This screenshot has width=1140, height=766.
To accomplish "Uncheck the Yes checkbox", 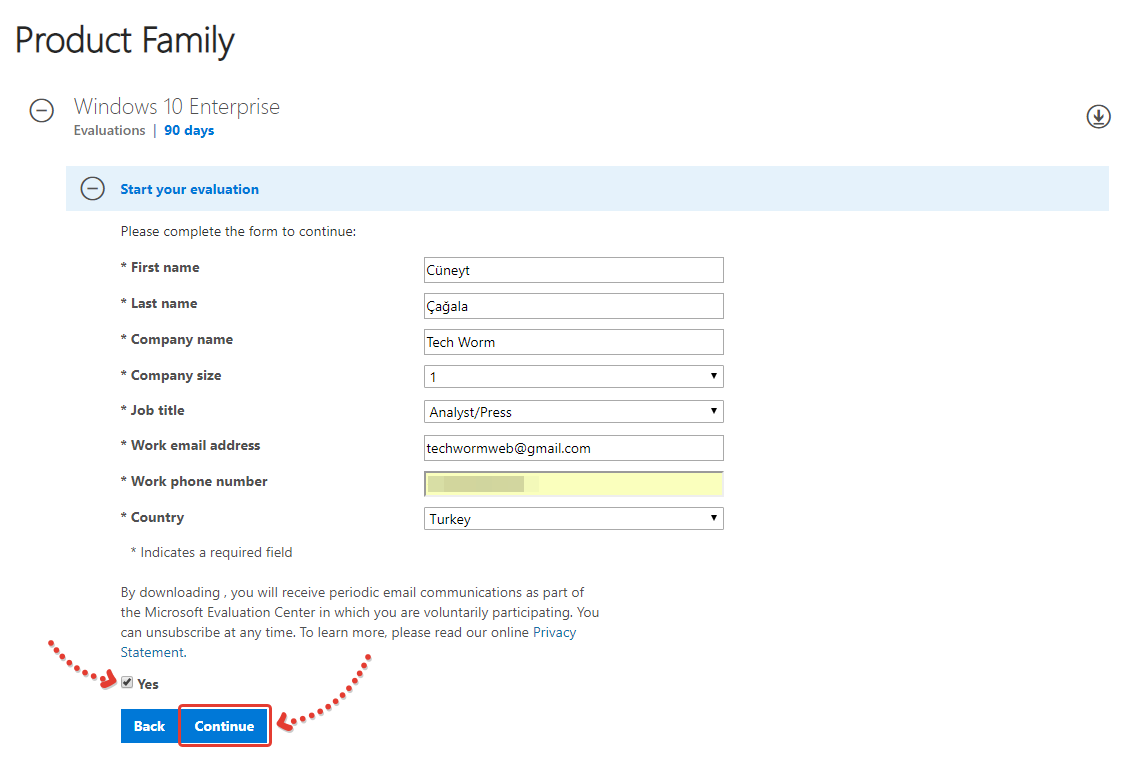I will tap(127, 683).
